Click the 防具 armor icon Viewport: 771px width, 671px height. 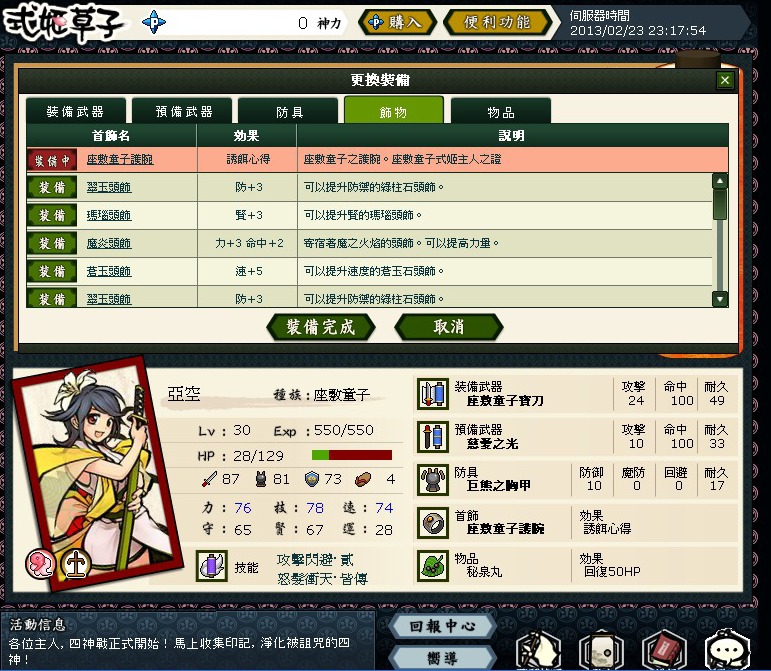[x=433, y=479]
